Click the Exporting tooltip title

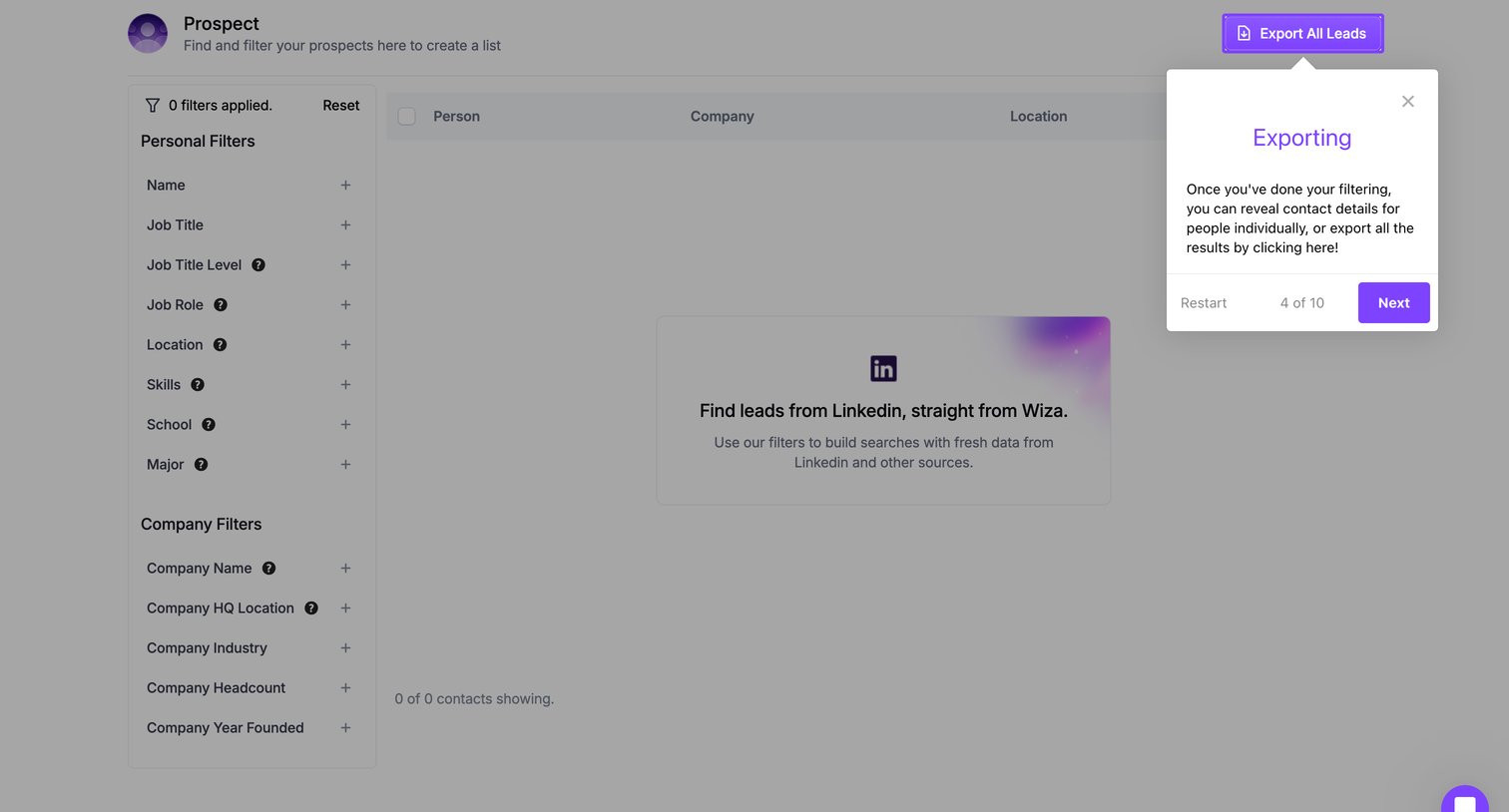1302,138
